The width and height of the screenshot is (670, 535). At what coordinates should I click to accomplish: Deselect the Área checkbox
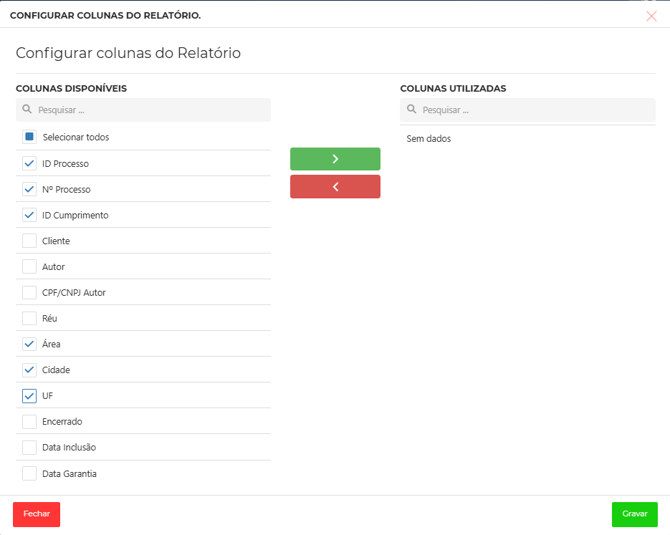pos(30,344)
